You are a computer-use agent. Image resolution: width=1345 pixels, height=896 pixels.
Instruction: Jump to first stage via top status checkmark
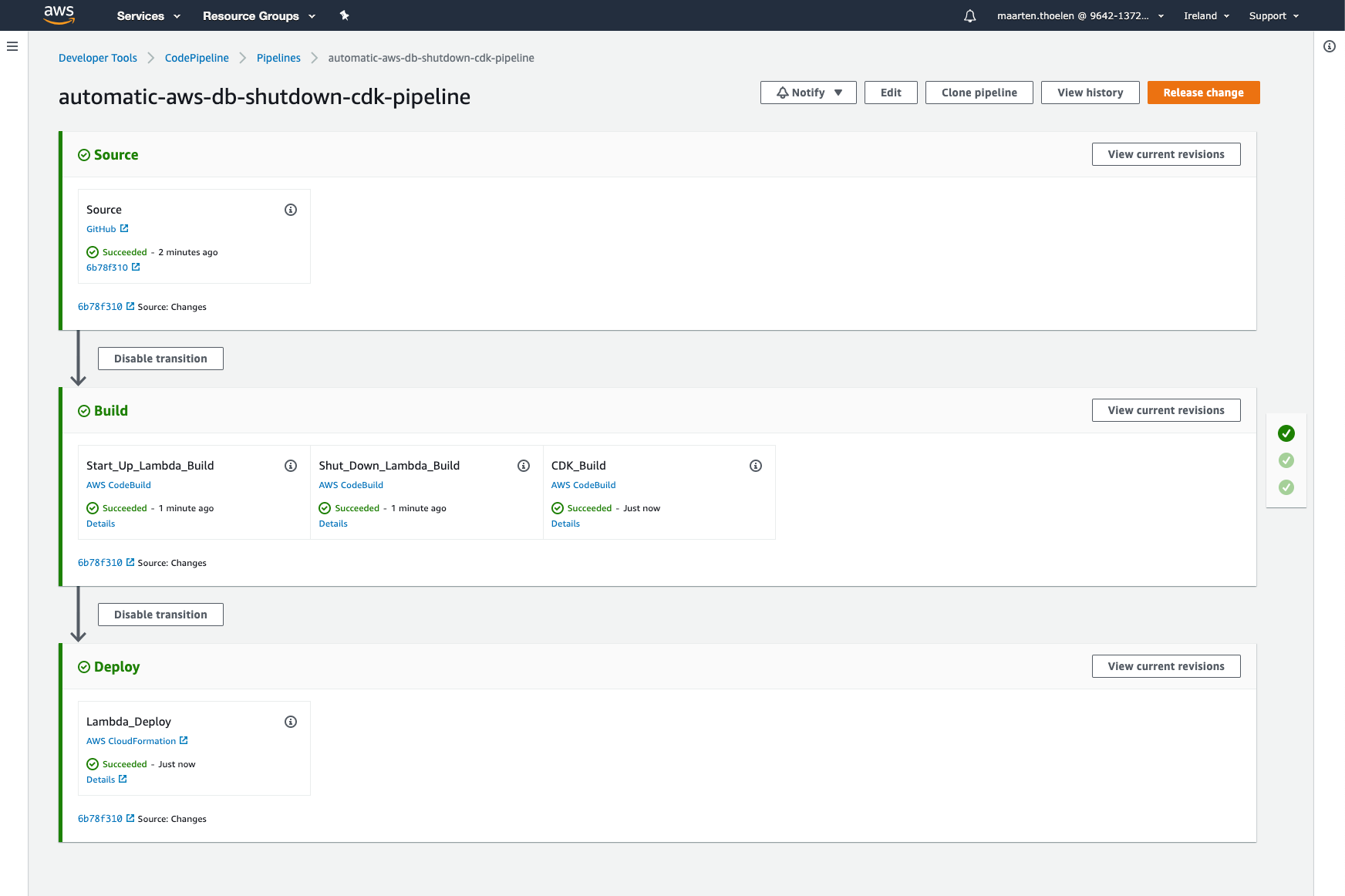pyautogui.click(x=1286, y=433)
